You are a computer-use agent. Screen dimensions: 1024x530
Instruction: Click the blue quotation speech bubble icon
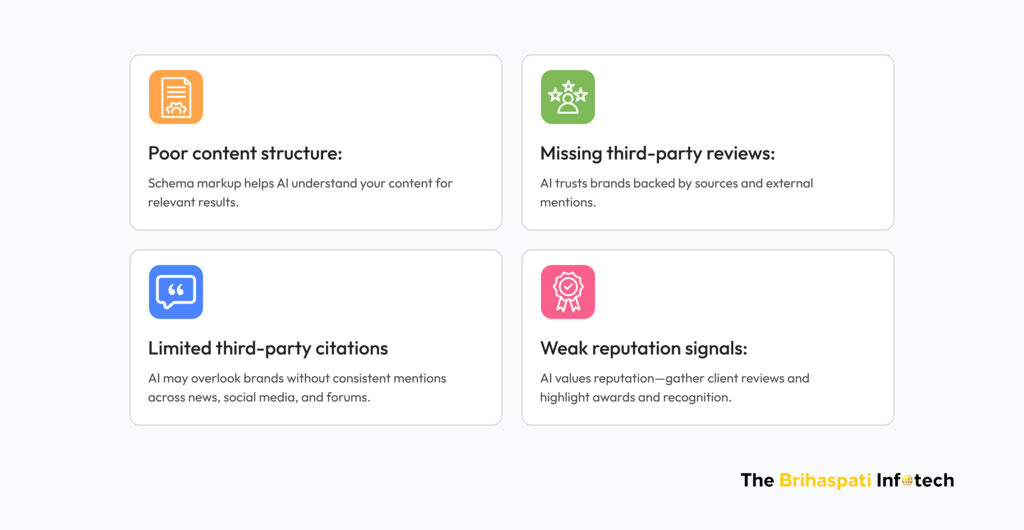176,292
